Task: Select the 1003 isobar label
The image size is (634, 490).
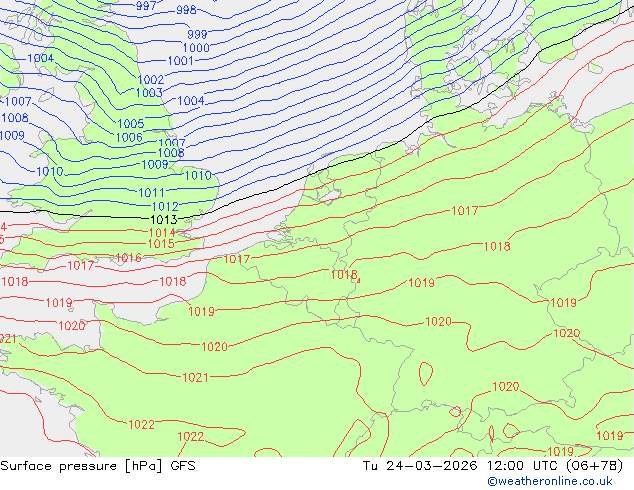Action: [149, 93]
